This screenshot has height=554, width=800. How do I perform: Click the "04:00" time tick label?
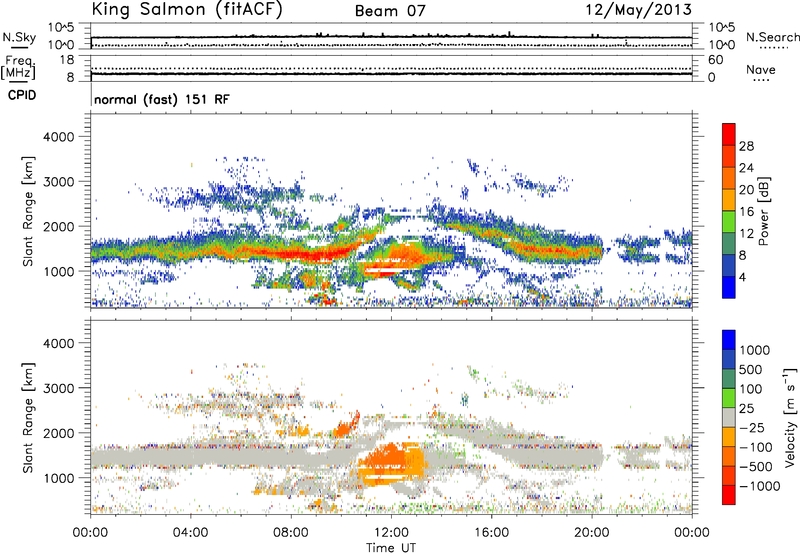click(190, 533)
